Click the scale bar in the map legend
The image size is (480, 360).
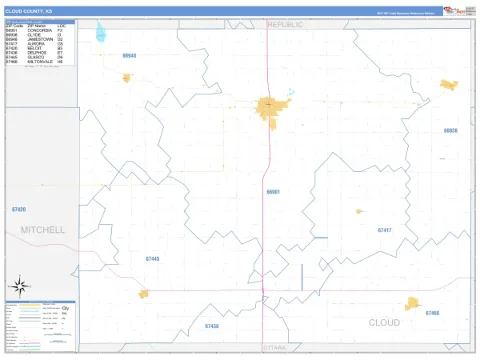(58, 334)
